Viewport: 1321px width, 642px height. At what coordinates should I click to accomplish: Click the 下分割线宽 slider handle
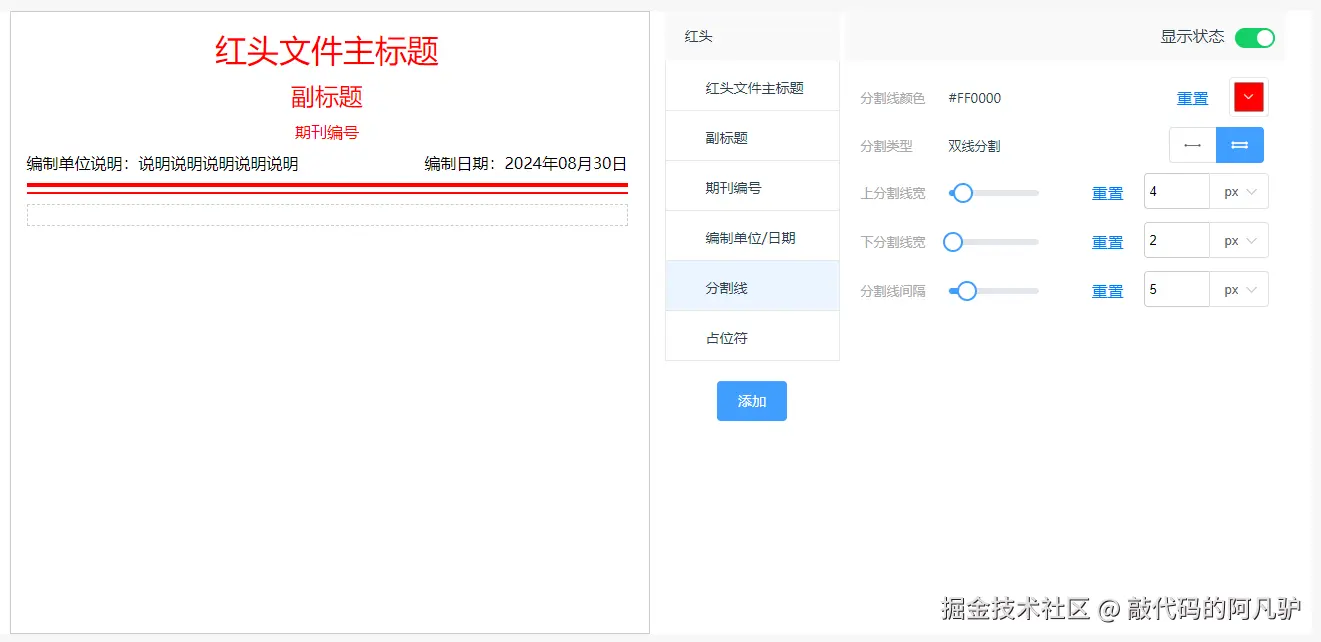tap(953, 242)
